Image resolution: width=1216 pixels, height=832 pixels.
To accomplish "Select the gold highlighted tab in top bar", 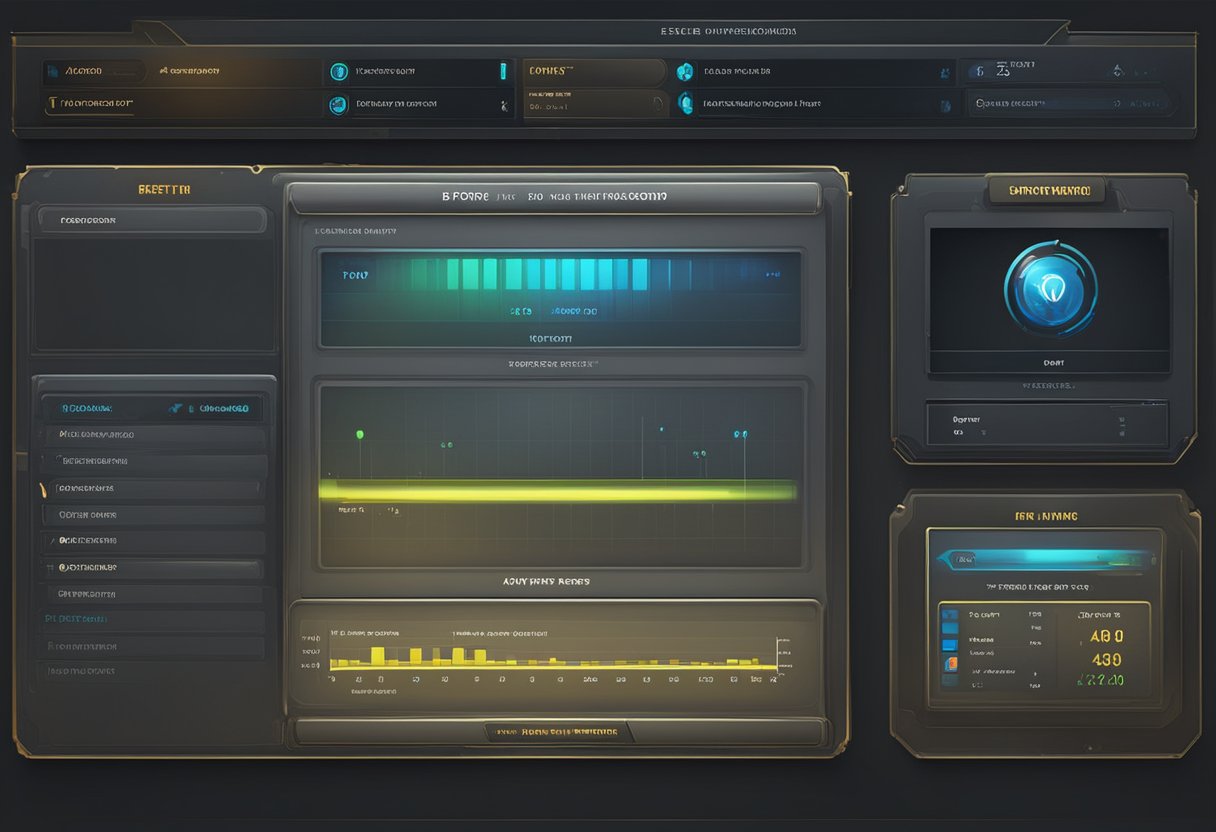I will pyautogui.click(x=594, y=71).
